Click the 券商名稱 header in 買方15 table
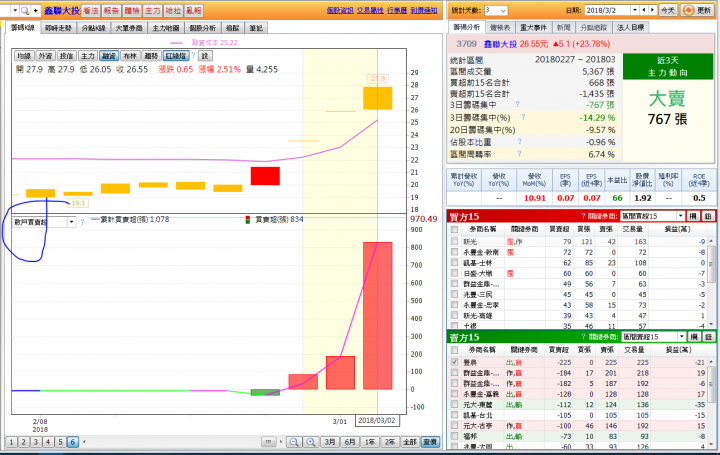This screenshot has width=720, height=455. tap(483, 229)
